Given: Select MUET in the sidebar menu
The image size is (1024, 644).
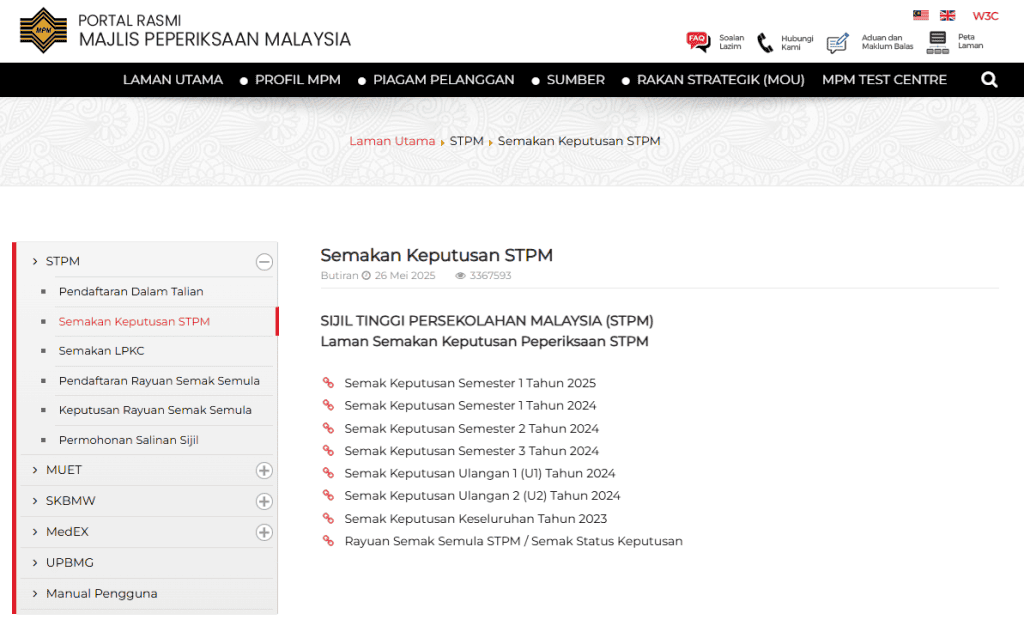Looking at the screenshot, I should click(x=64, y=470).
